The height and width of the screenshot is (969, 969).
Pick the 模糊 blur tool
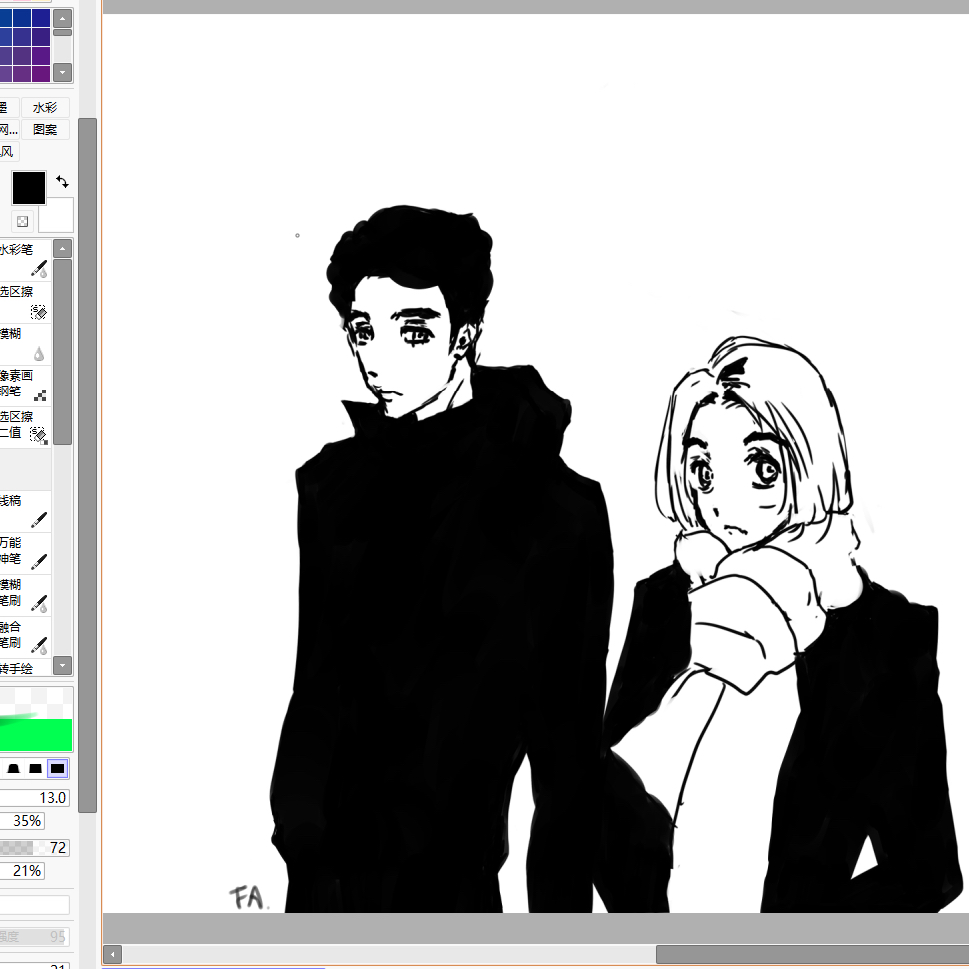tap(24, 343)
